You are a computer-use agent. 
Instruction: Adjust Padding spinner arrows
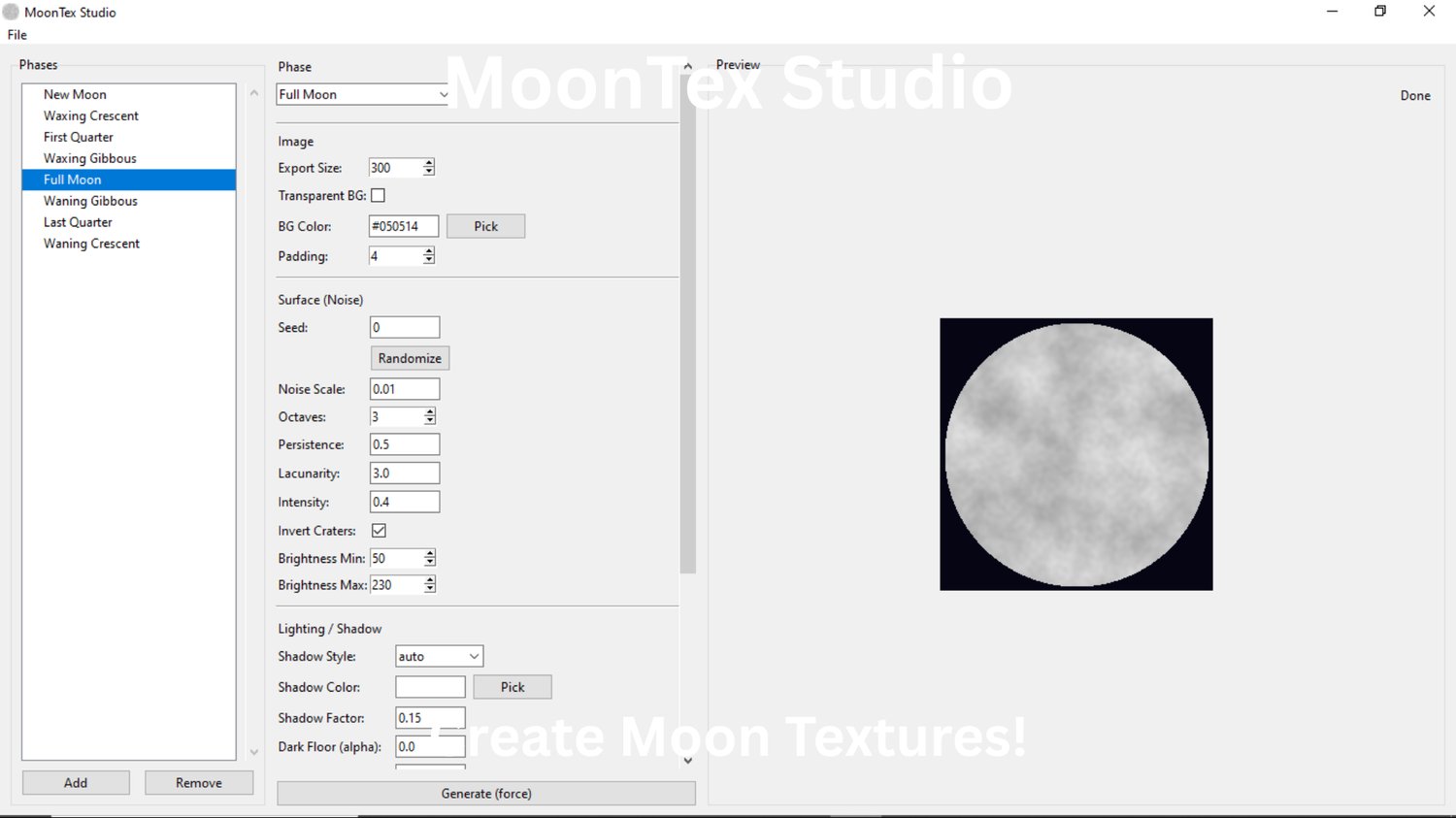[x=429, y=256]
